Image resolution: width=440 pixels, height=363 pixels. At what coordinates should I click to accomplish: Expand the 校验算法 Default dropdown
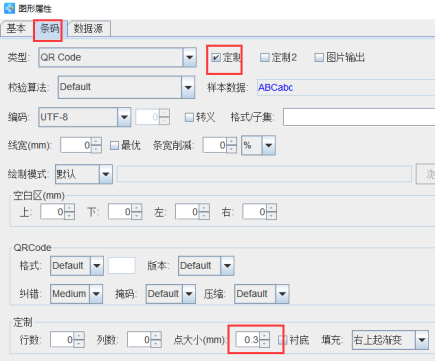188,87
